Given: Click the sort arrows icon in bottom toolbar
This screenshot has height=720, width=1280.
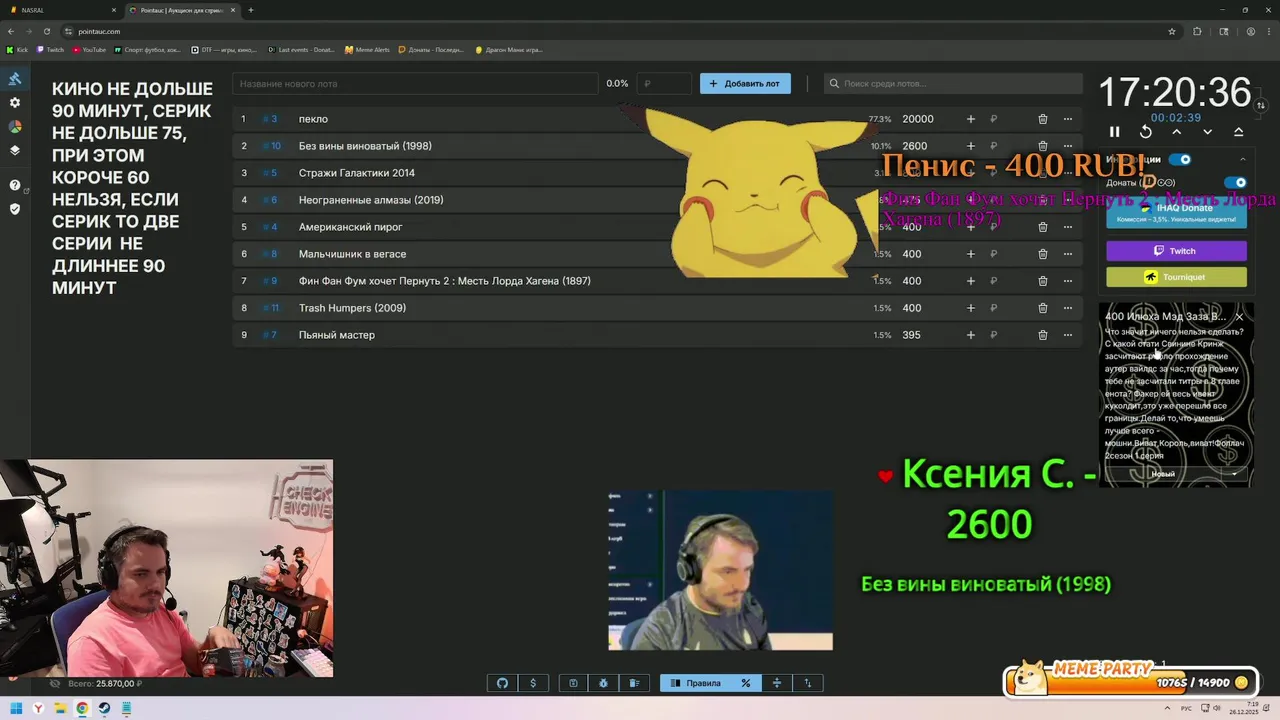Looking at the screenshot, I should [808, 683].
